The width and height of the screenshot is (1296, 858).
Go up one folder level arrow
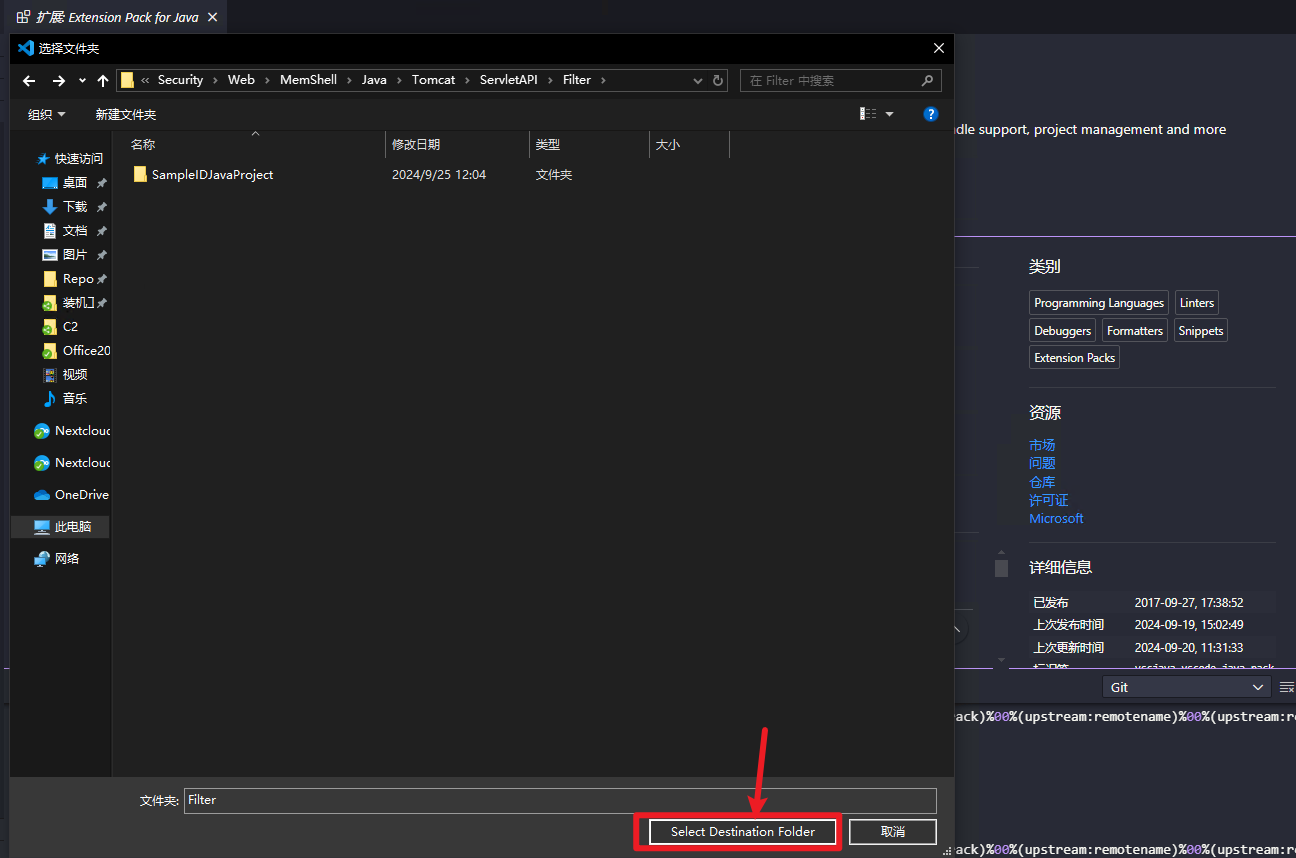103,81
